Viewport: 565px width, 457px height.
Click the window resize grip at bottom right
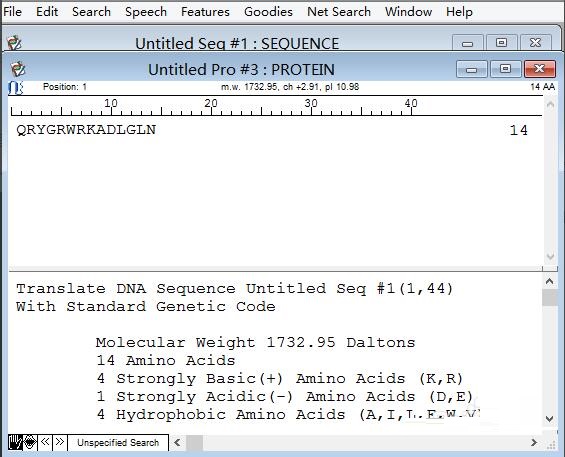click(x=551, y=445)
